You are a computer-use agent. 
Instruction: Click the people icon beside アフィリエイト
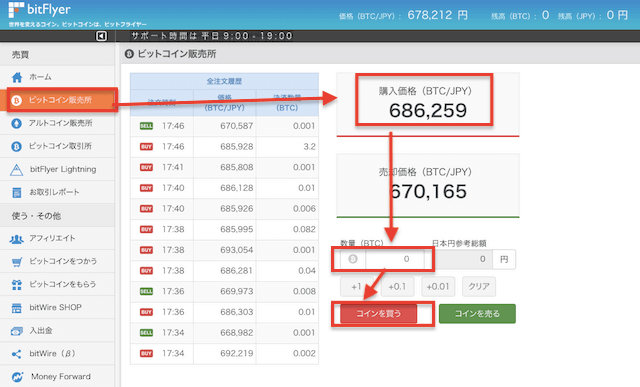[17, 239]
